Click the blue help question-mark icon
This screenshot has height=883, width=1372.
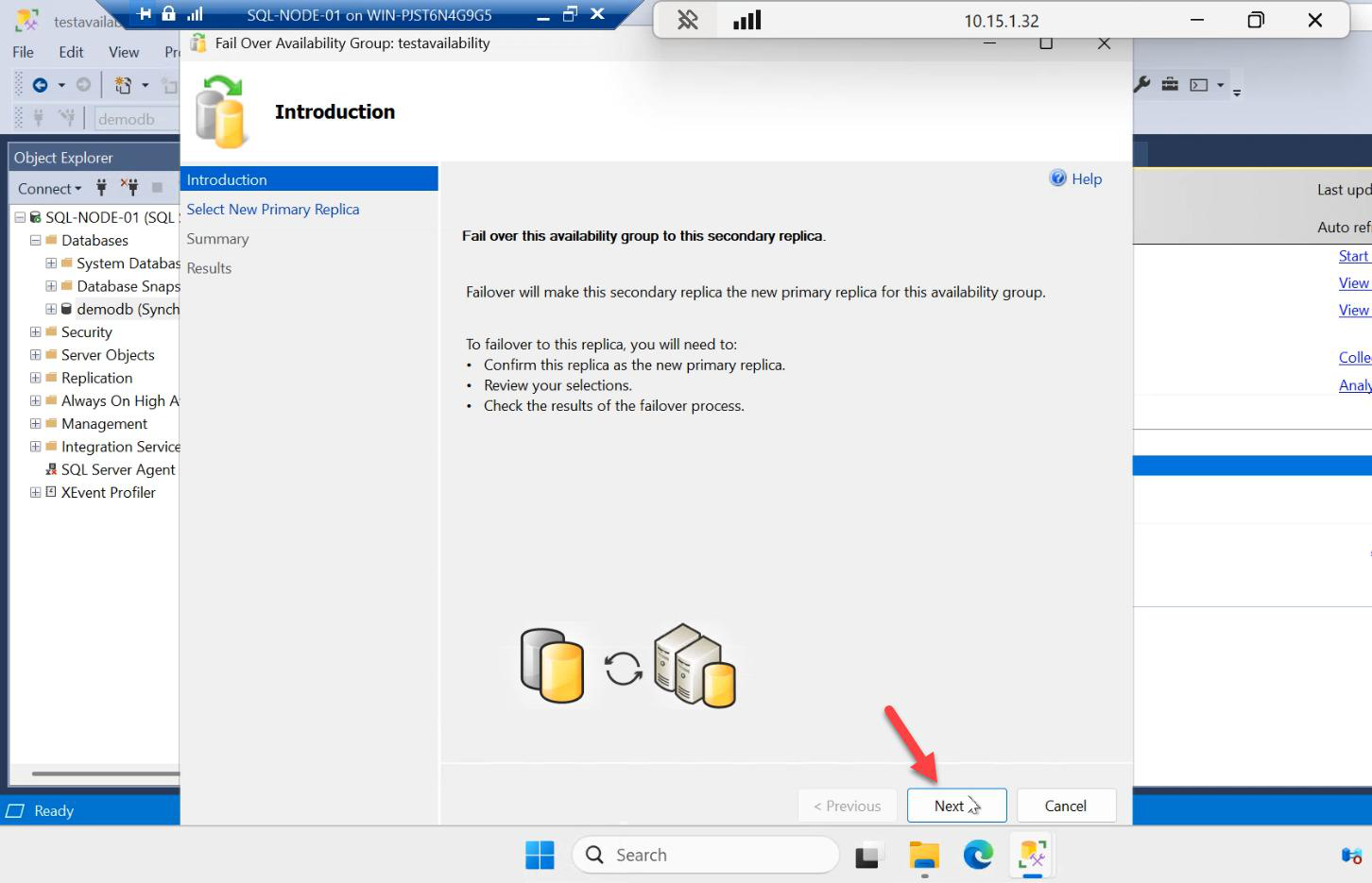[1058, 178]
